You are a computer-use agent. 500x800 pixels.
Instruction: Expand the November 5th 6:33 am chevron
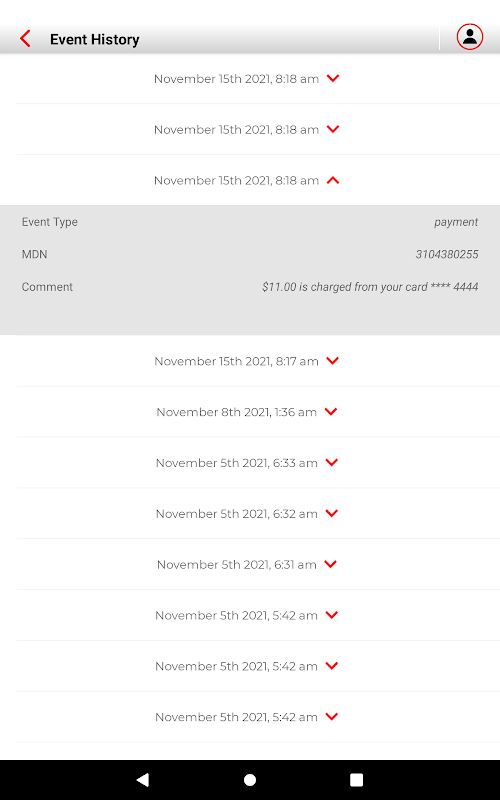[332, 462]
